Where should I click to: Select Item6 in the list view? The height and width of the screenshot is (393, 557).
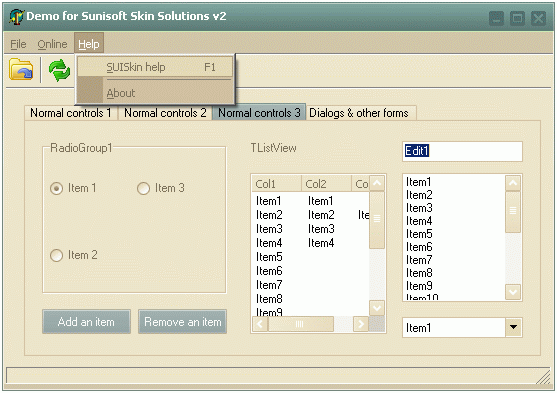269,271
